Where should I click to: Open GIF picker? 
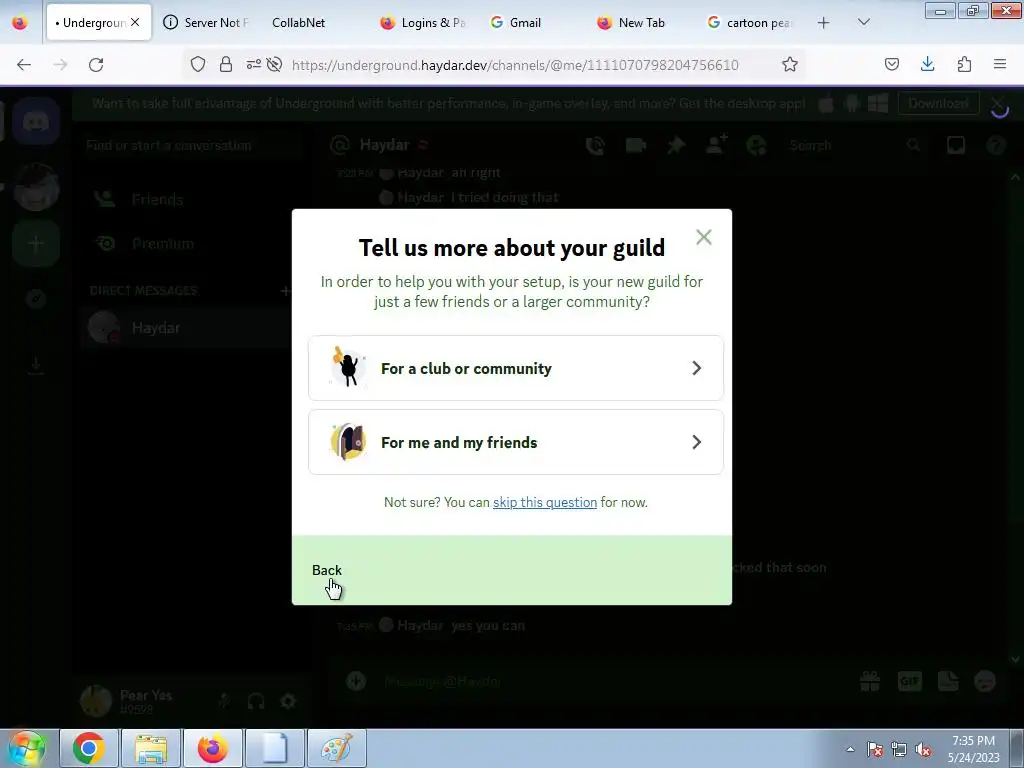point(909,681)
